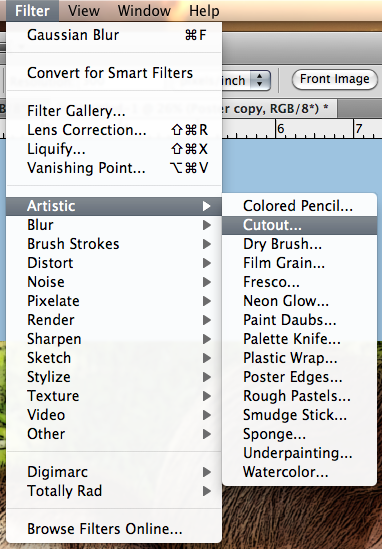Viewport: 382px width, 549px height.
Task: Apply the Watercolor filter
Action: point(299,472)
